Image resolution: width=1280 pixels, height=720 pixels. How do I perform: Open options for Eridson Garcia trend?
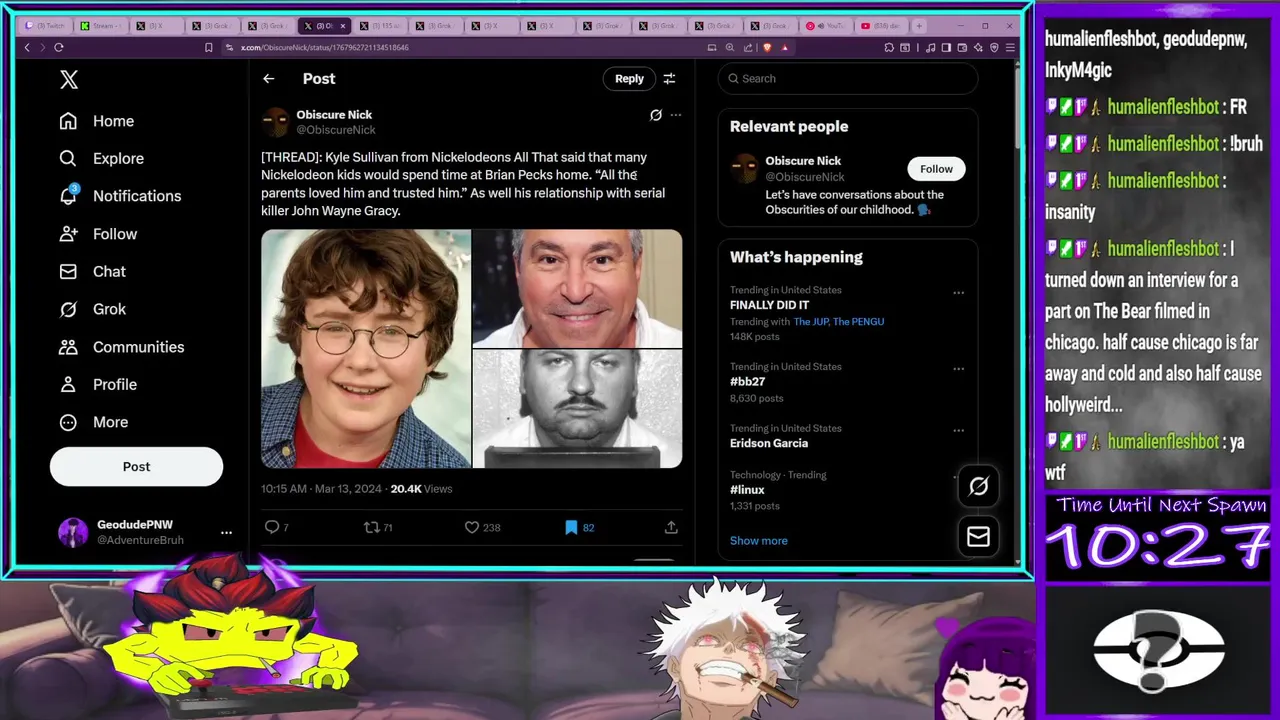(x=958, y=431)
